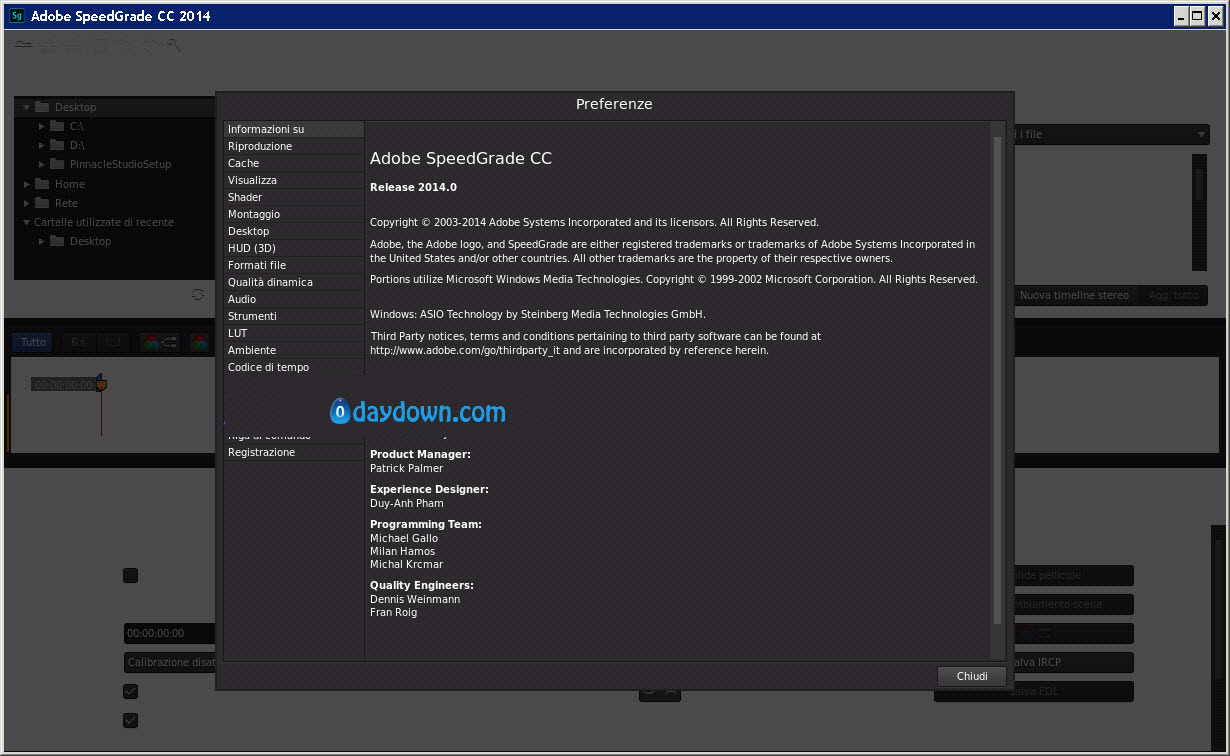Select the Home folder in the browser tree
This screenshot has height=756, width=1230.
point(69,184)
